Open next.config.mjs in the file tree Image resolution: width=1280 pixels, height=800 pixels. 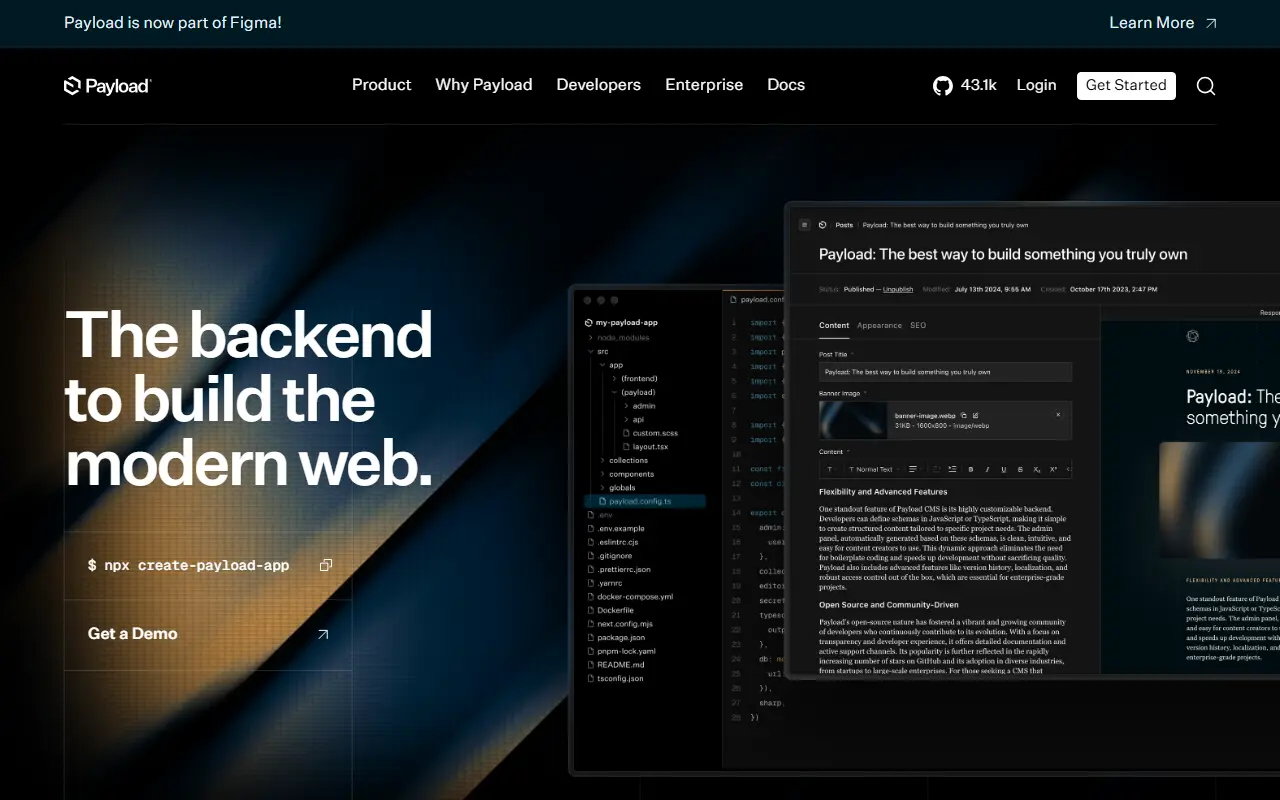tap(625, 624)
